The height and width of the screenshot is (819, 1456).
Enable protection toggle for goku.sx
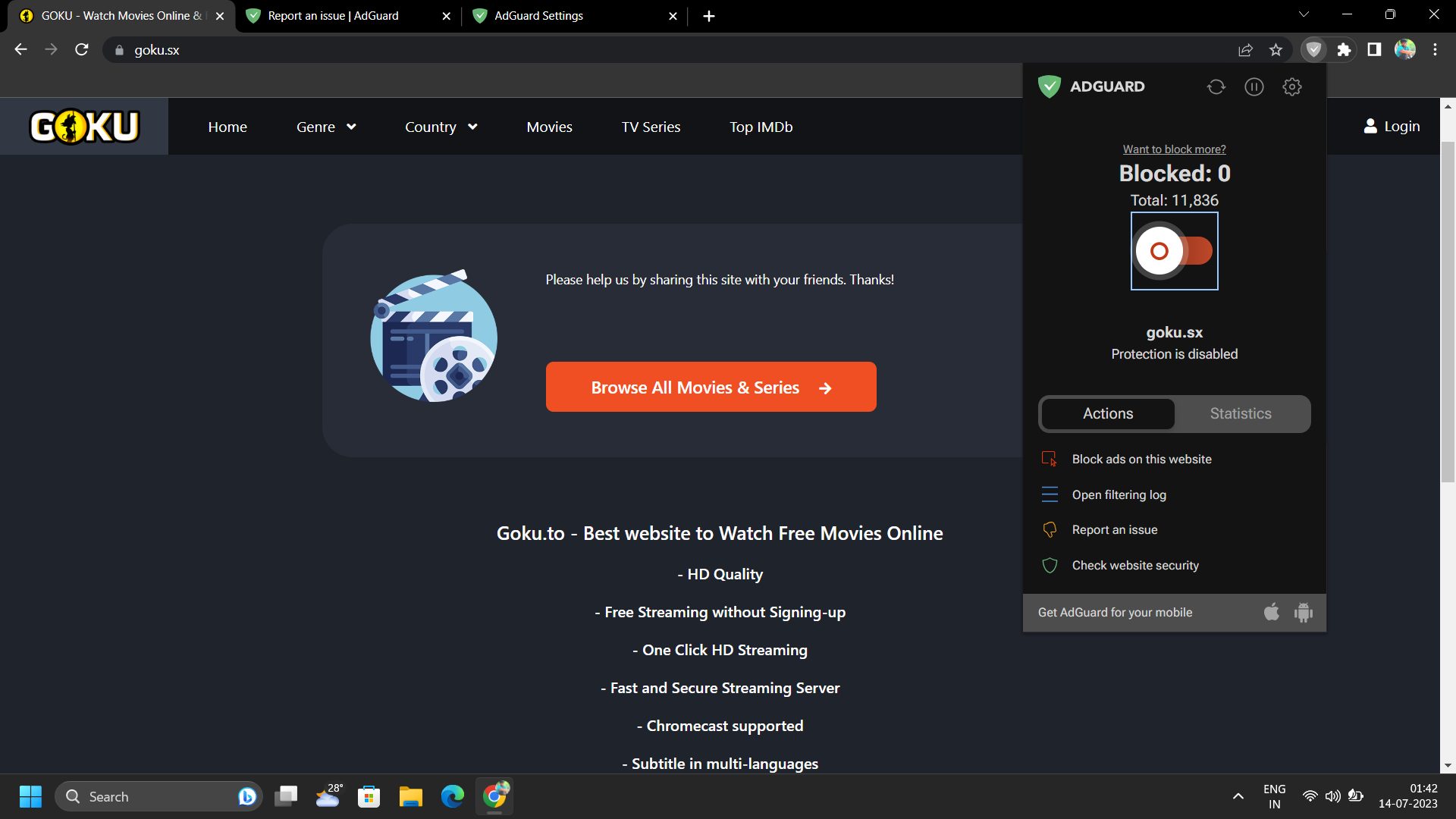1174,251
